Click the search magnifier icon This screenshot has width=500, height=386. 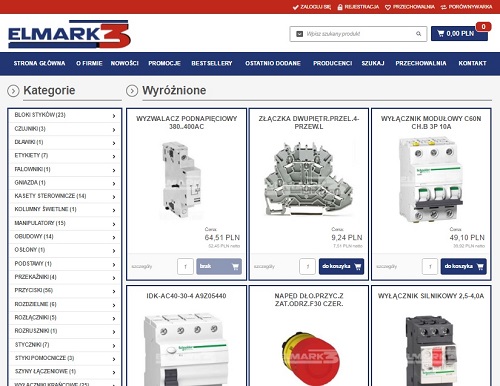(418, 34)
